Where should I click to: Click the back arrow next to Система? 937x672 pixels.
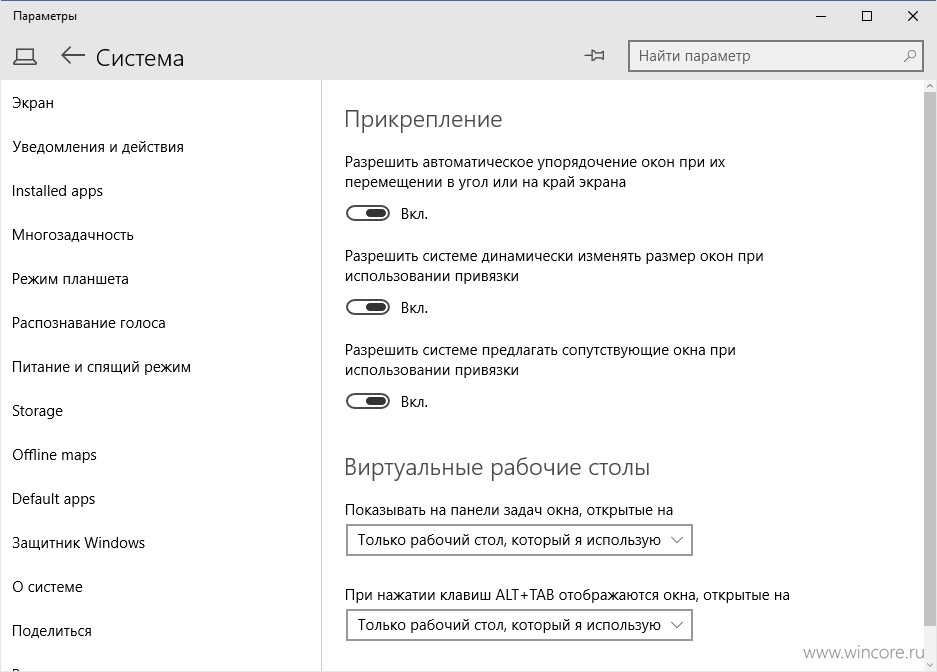73,56
